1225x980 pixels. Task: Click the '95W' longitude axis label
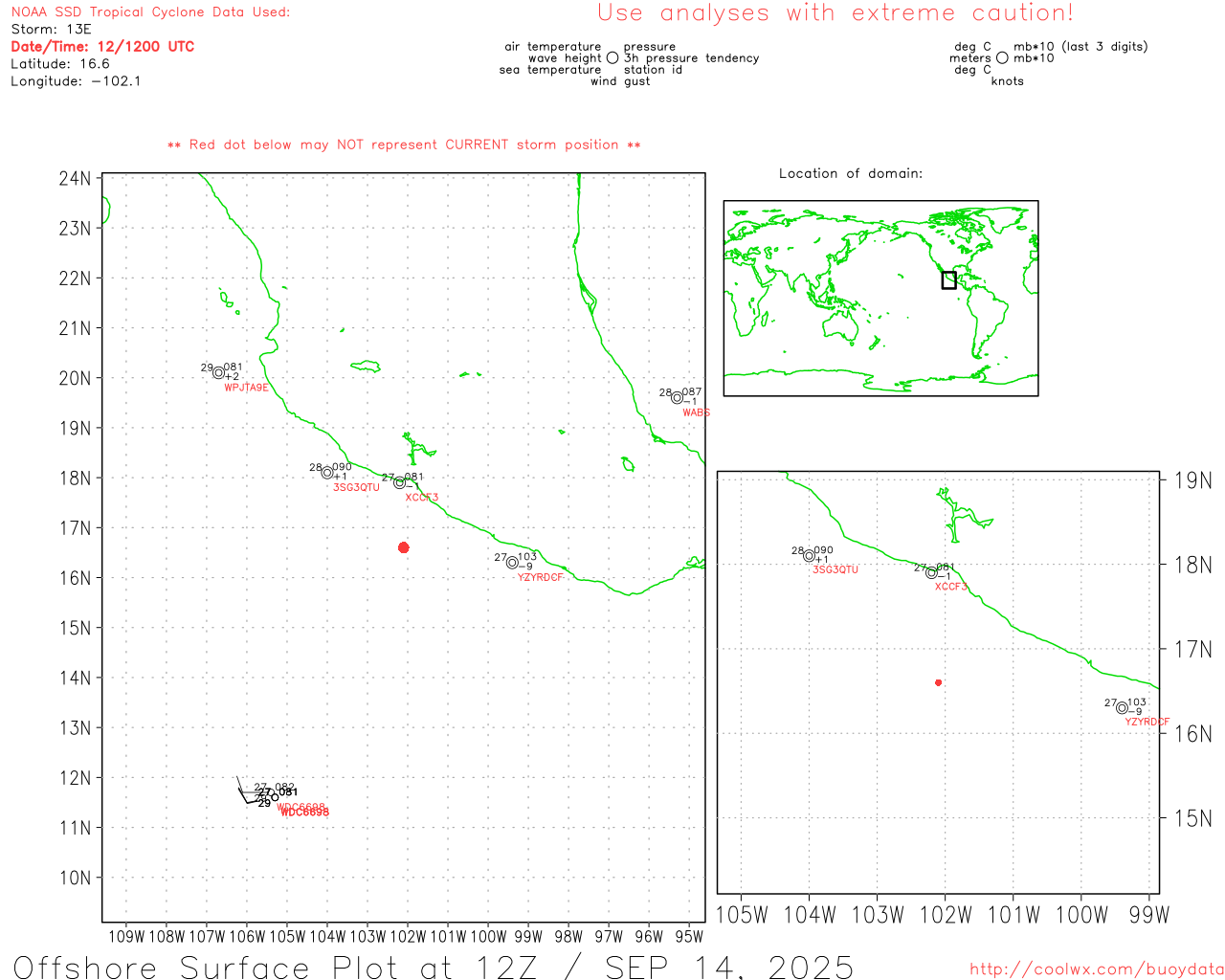(x=689, y=936)
